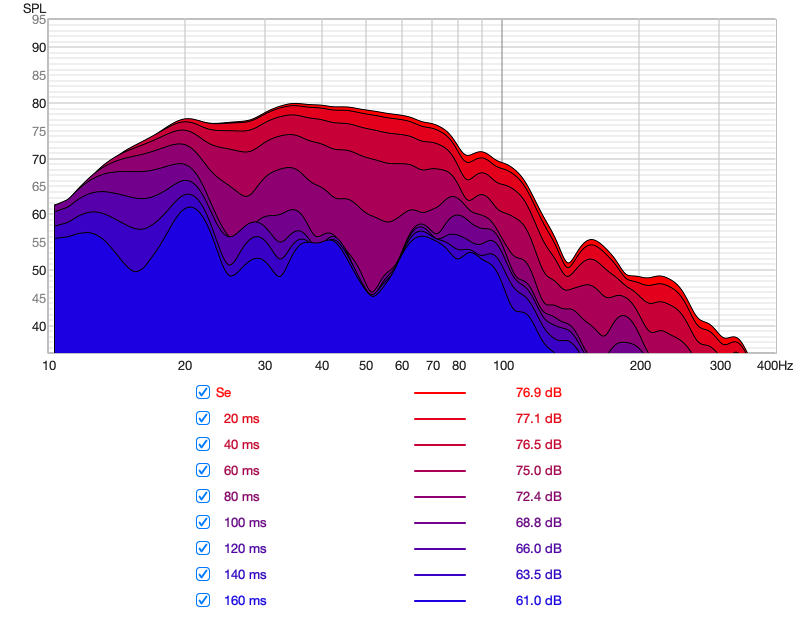
Task: Untick the 80 ms checkbox
Action: pyautogui.click(x=203, y=496)
